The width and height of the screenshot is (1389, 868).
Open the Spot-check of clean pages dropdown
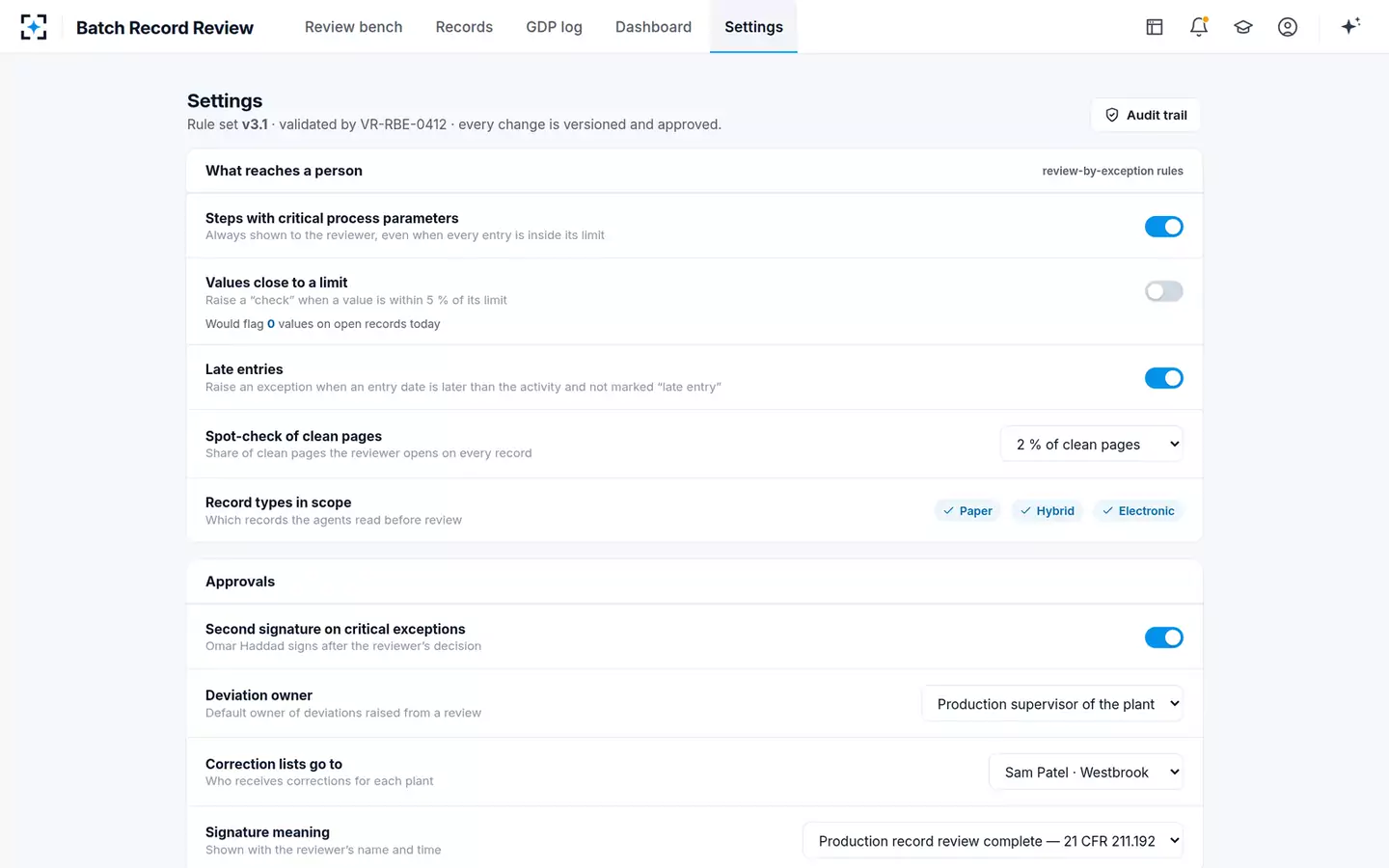pos(1092,445)
